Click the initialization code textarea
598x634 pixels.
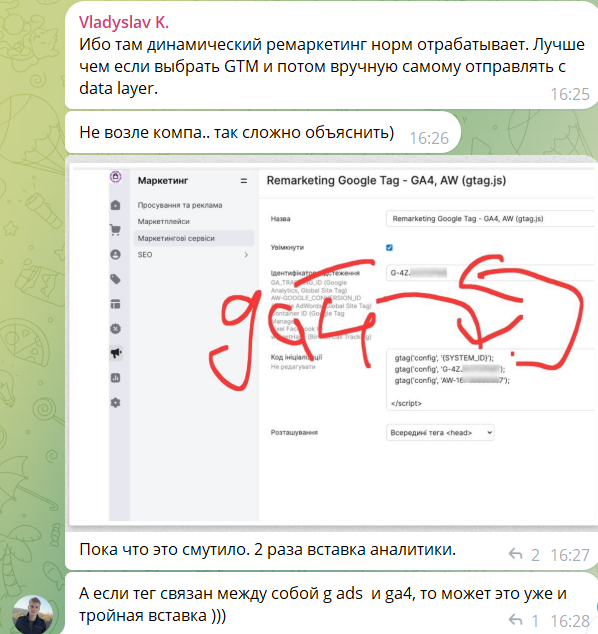coord(491,380)
